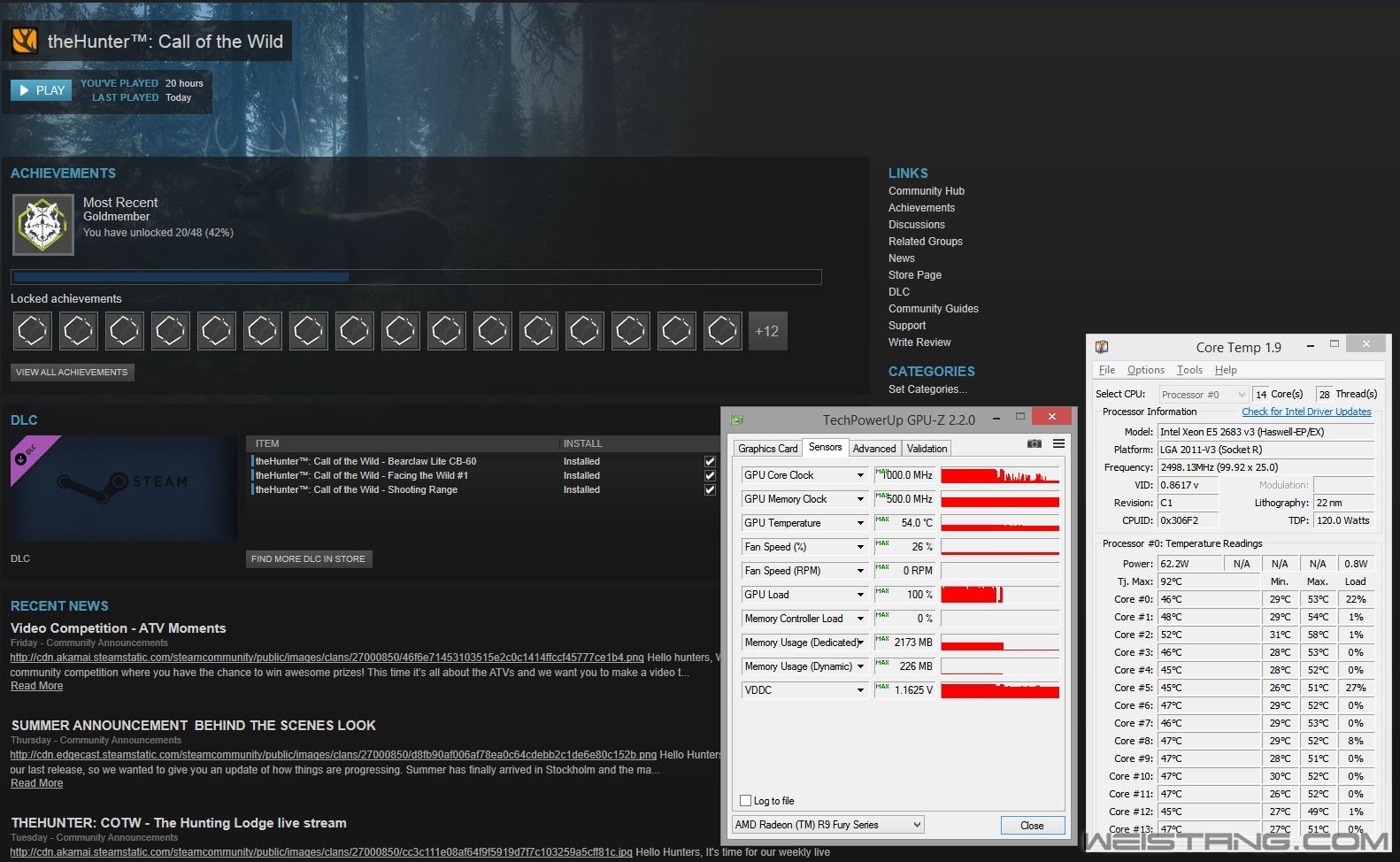Click Close button in GPU-Z
The height and width of the screenshot is (862, 1400).
pyautogui.click(x=1032, y=825)
